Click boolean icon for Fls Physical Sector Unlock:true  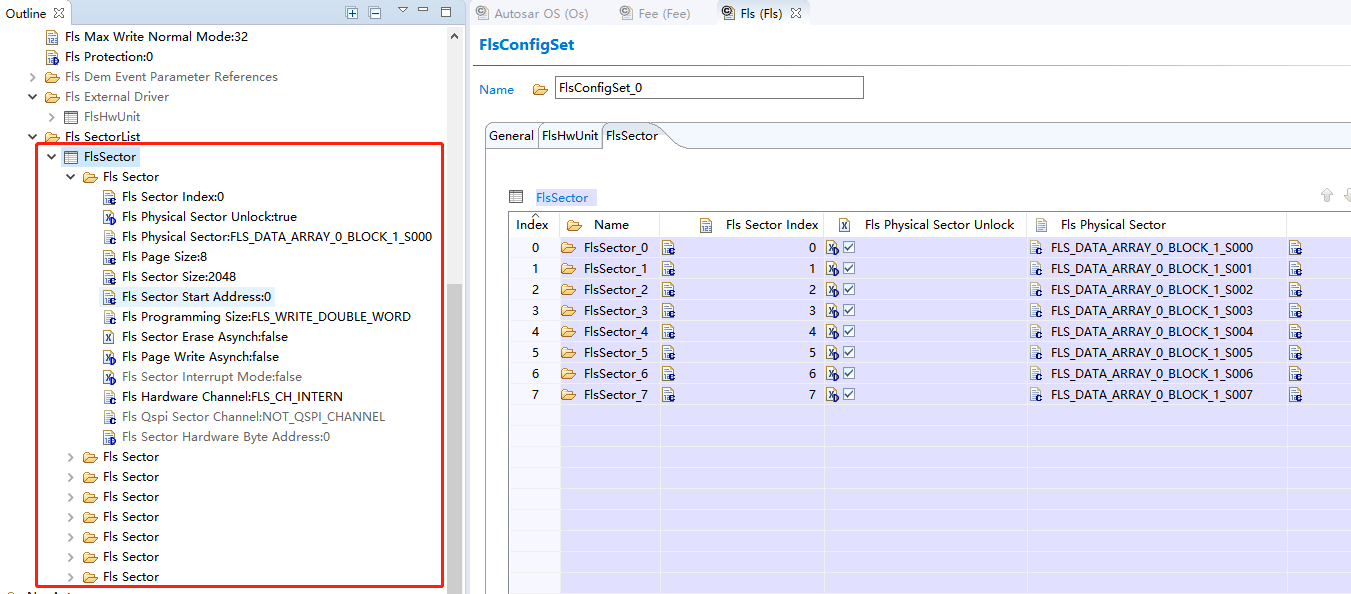click(110, 217)
